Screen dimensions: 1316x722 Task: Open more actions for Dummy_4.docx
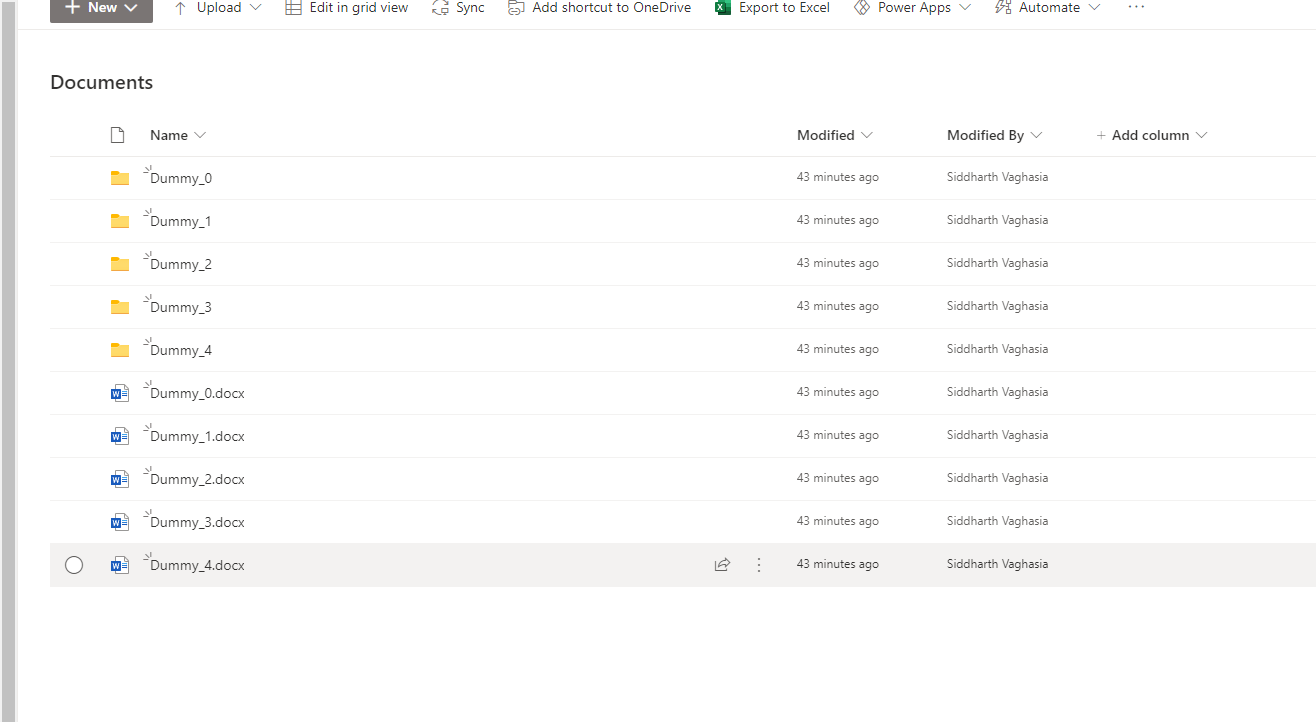point(758,564)
